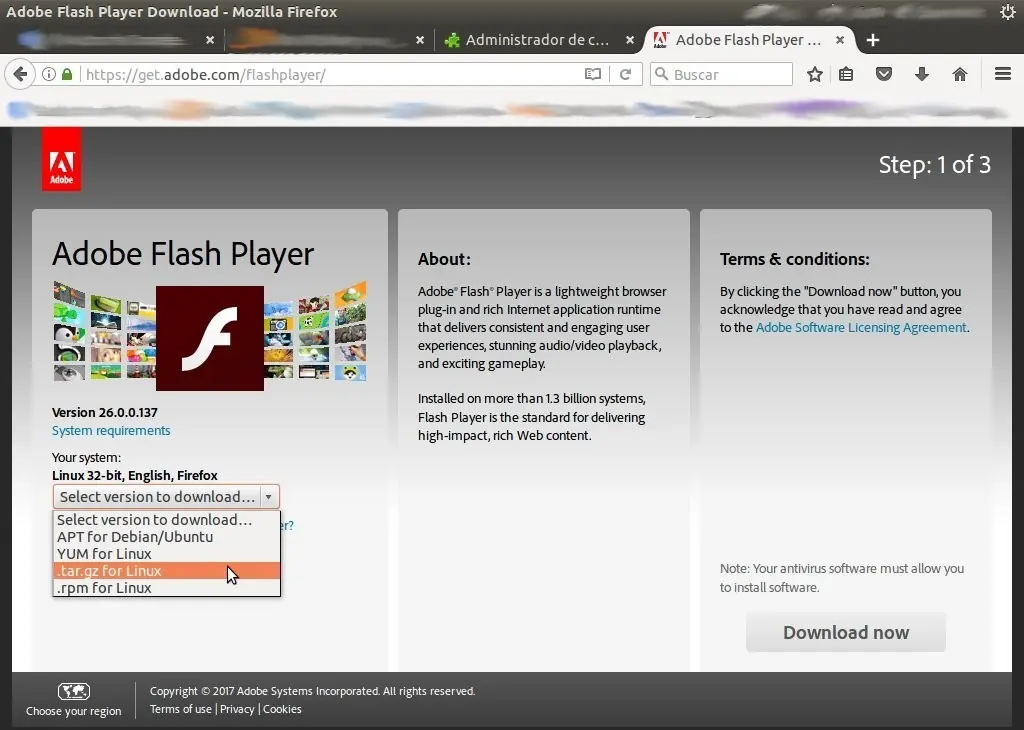Image resolution: width=1024 pixels, height=730 pixels.
Task: Choose APT for Debian/Ubuntu option
Action: tap(167, 537)
